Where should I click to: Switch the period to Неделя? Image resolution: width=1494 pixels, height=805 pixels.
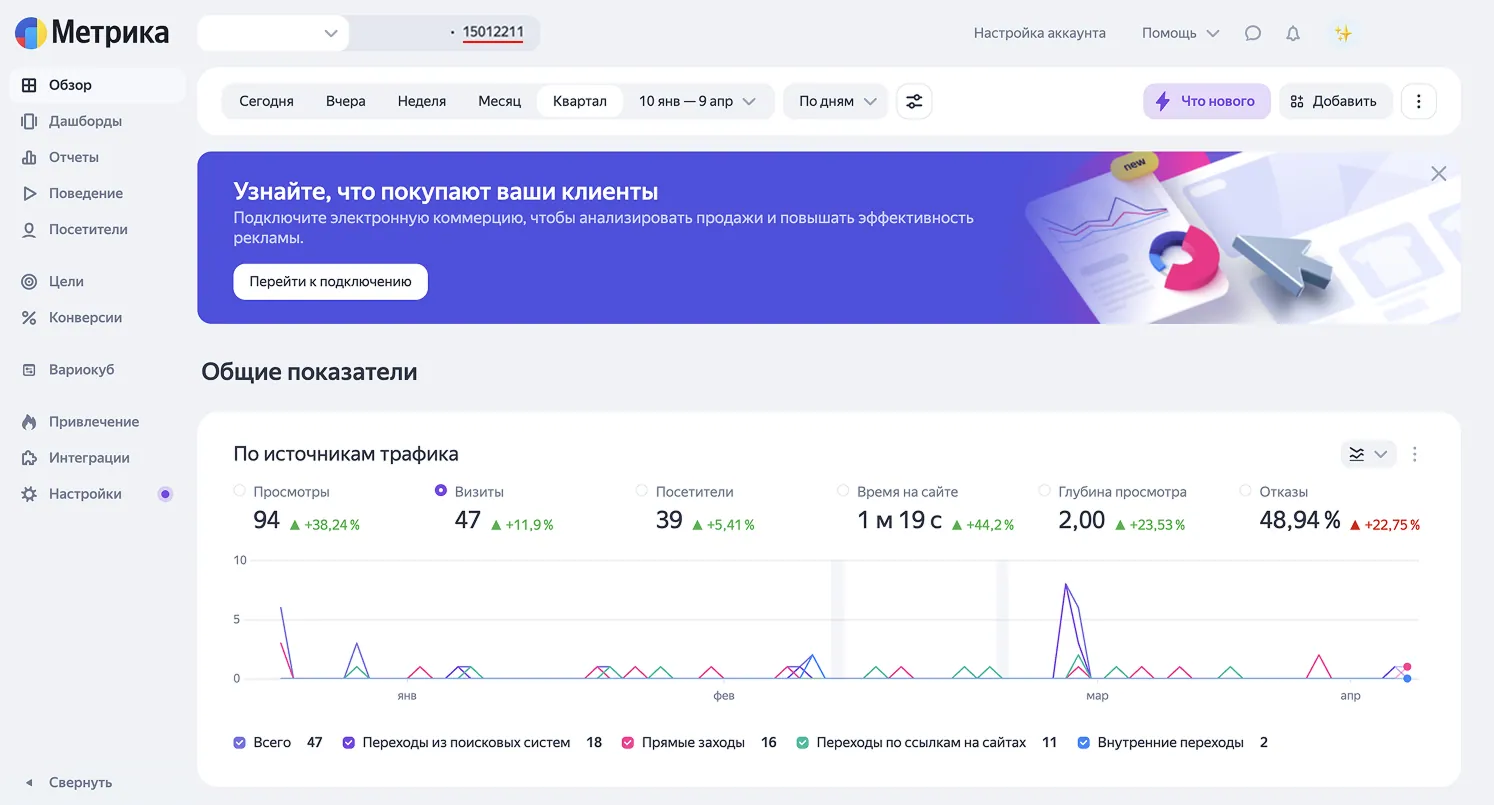[422, 101]
